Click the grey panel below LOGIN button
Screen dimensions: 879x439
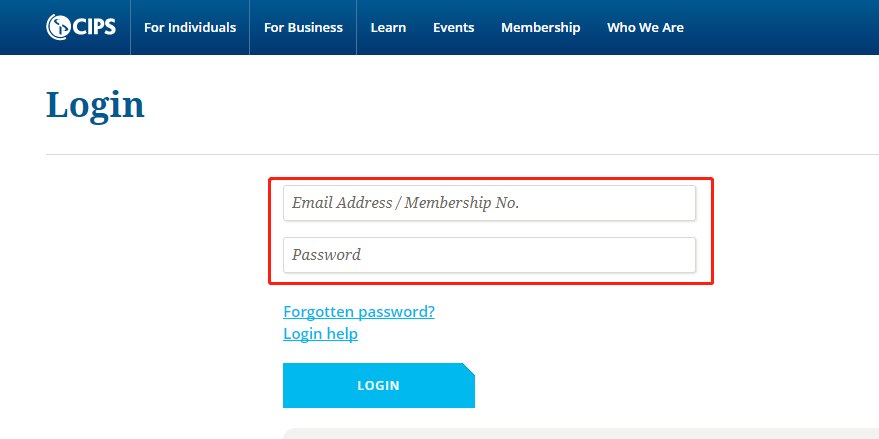point(580,434)
